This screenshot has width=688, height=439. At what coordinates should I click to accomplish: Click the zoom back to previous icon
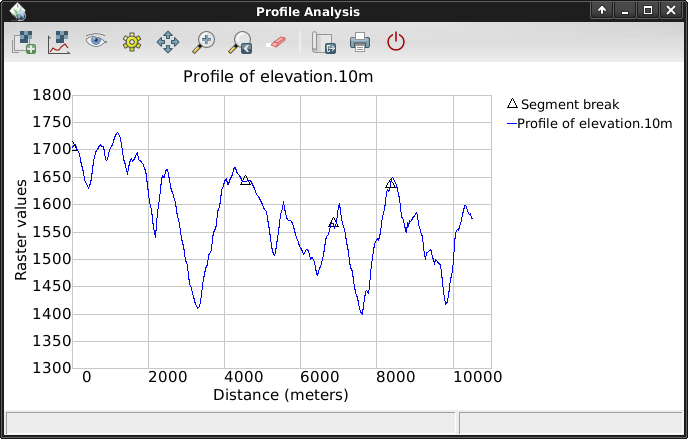[x=240, y=42]
